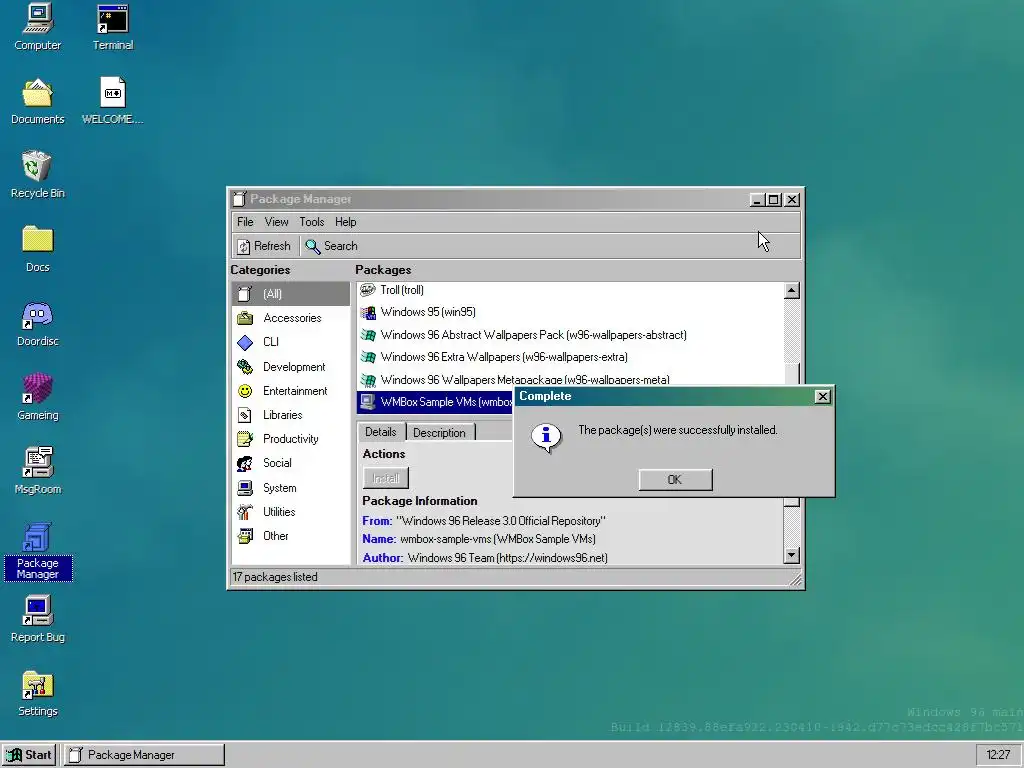Click the Troll package icon
The height and width of the screenshot is (768, 1024).
pyautogui.click(x=368, y=290)
